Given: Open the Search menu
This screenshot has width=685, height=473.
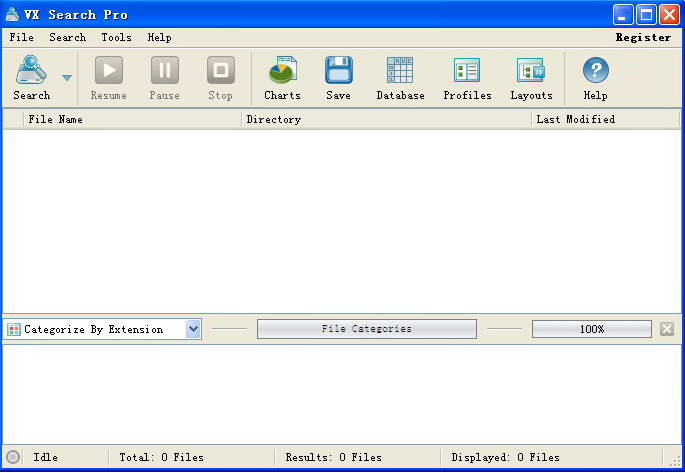Looking at the screenshot, I should coord(68,38).
